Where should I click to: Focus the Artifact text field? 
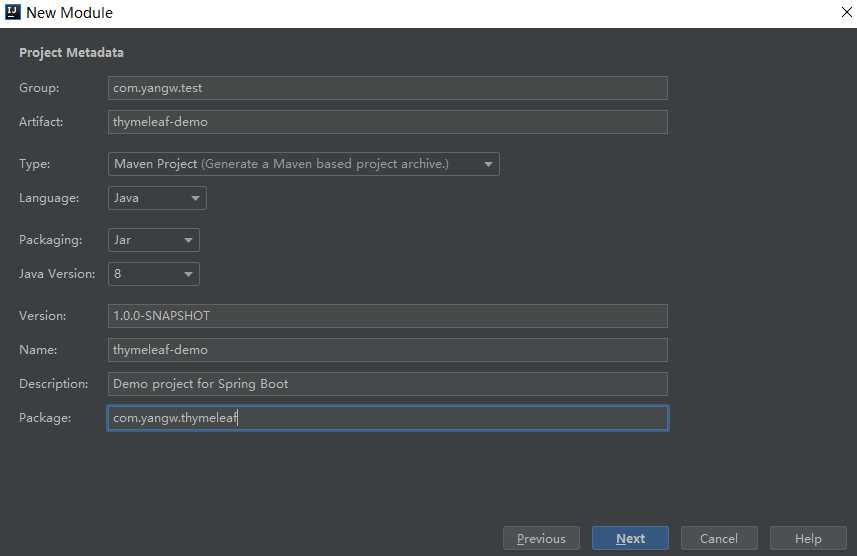(387, 122)
